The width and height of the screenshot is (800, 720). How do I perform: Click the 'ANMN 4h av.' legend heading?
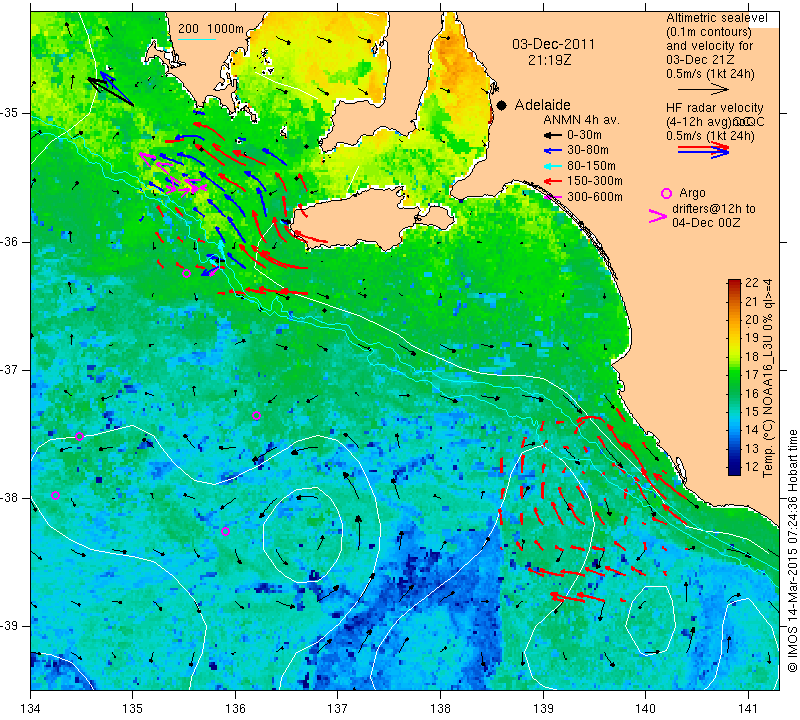581,120
